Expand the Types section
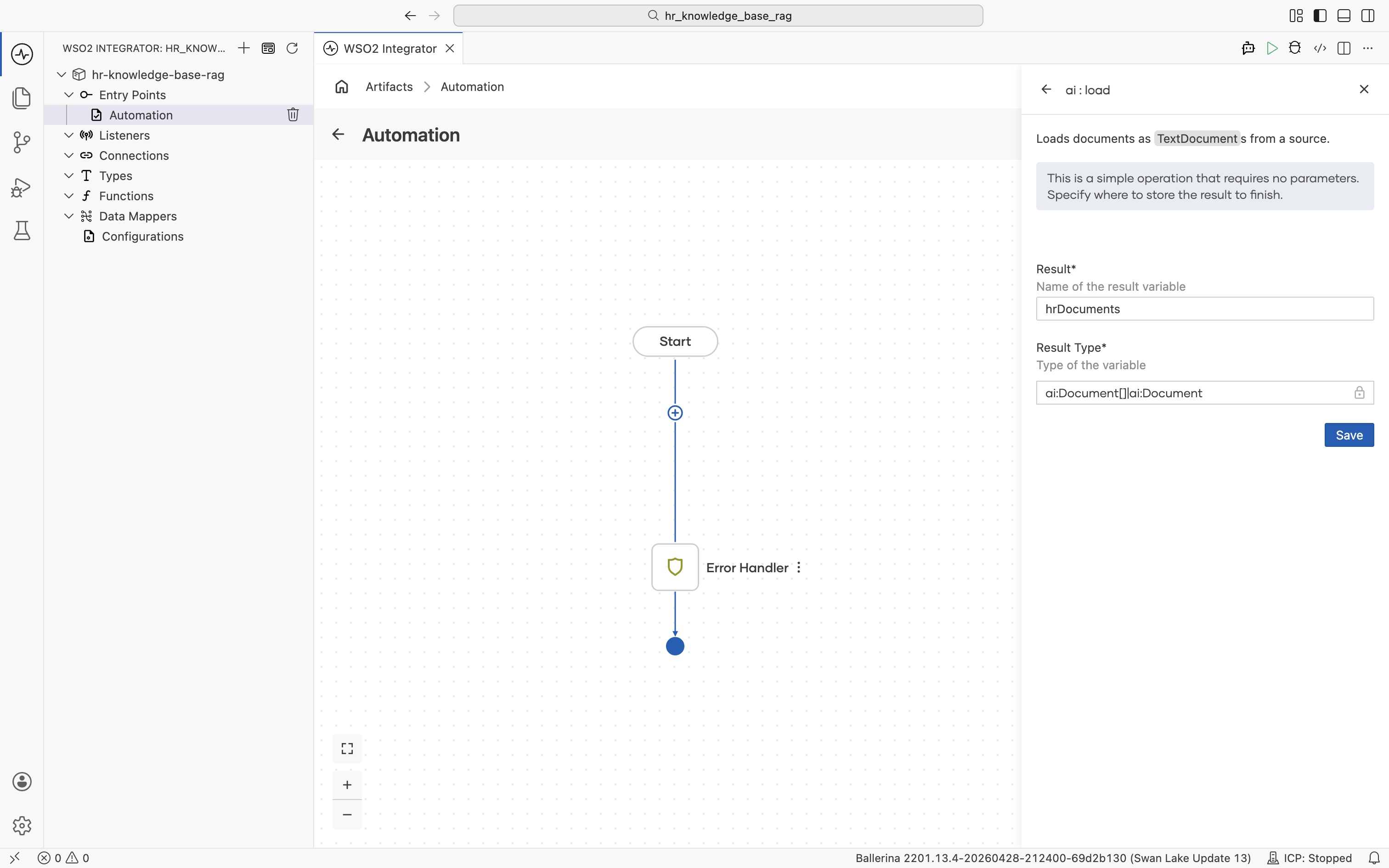Viewport: 1389px width, 868px height. tap(69, 175)
